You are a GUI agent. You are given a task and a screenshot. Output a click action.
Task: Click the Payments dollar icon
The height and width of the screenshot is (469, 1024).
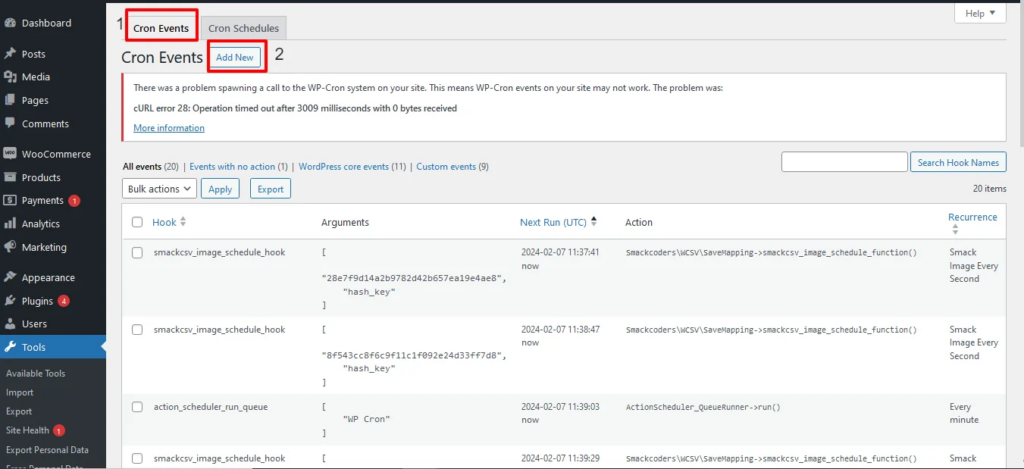10,201
